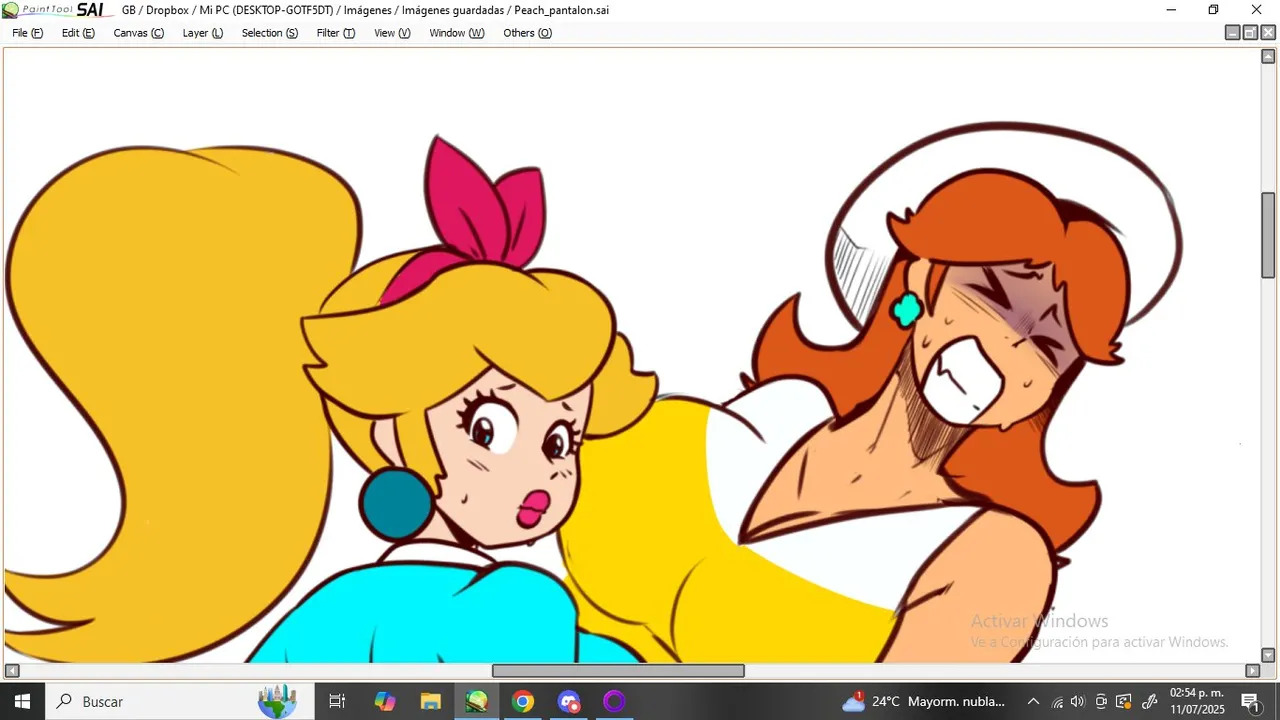1280x720 pixels.
Task: Open Task View on the taskbar
Action: click(337, 701)
